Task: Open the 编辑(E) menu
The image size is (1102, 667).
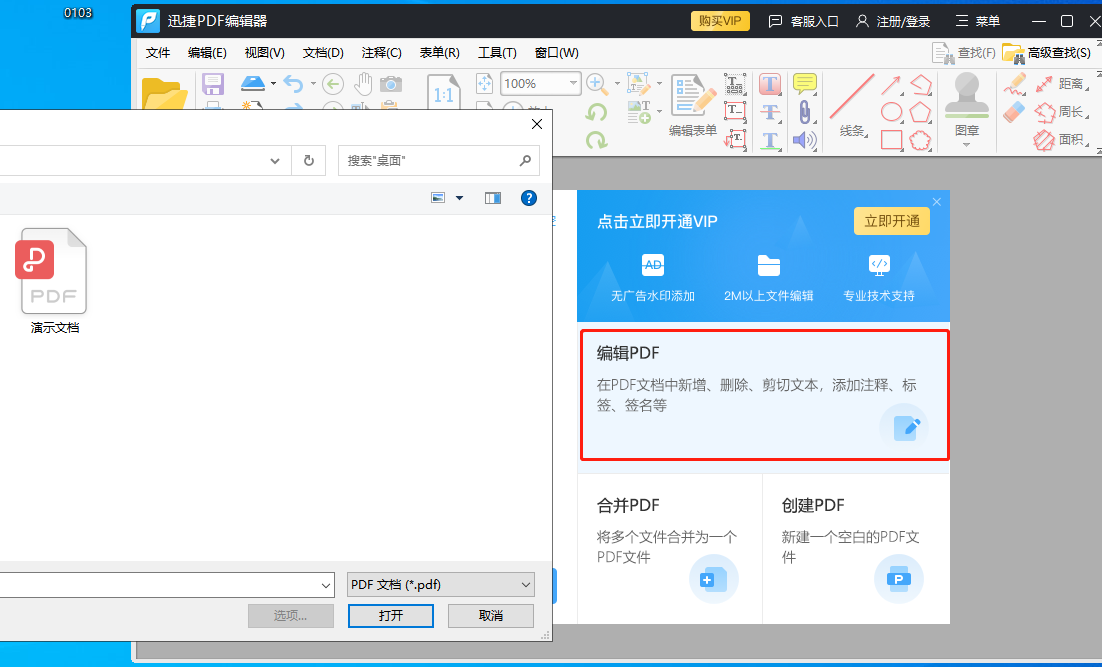Action: [207, 53]
